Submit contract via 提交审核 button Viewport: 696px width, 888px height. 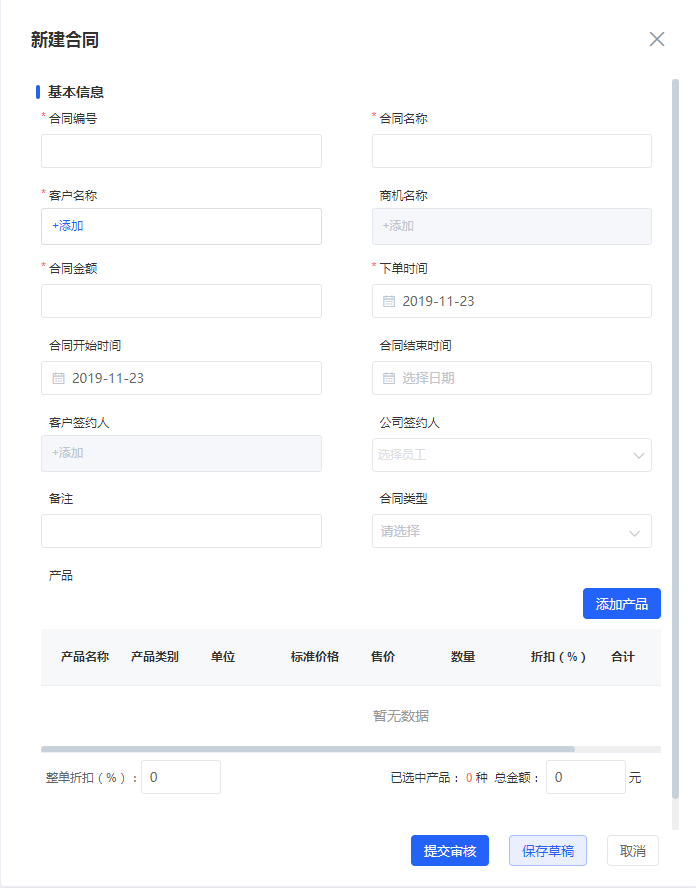click(x=449, y=851)
